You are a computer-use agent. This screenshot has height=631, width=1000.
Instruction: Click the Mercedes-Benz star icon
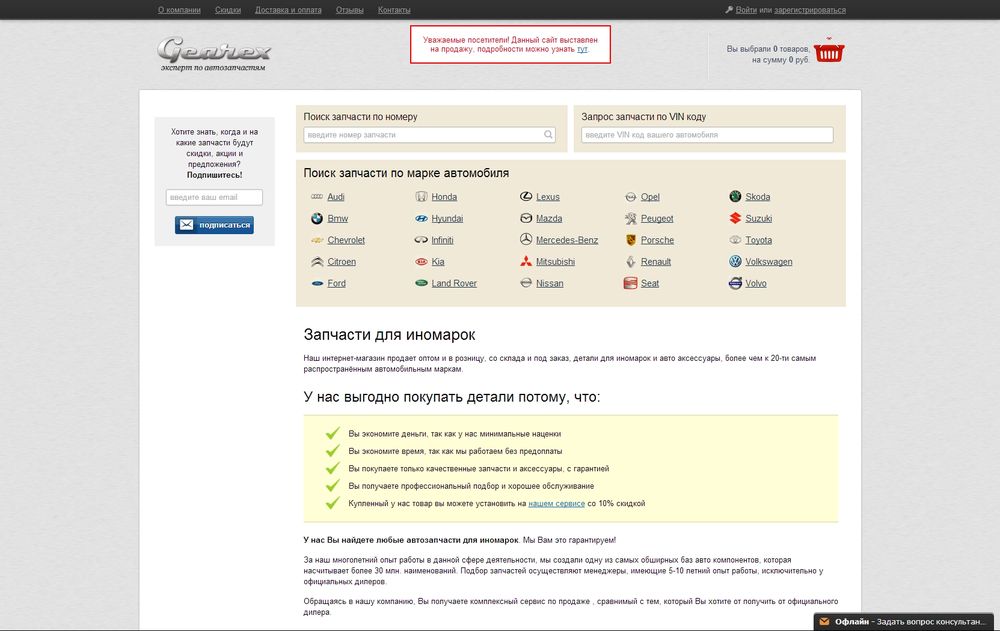[526, 239]
